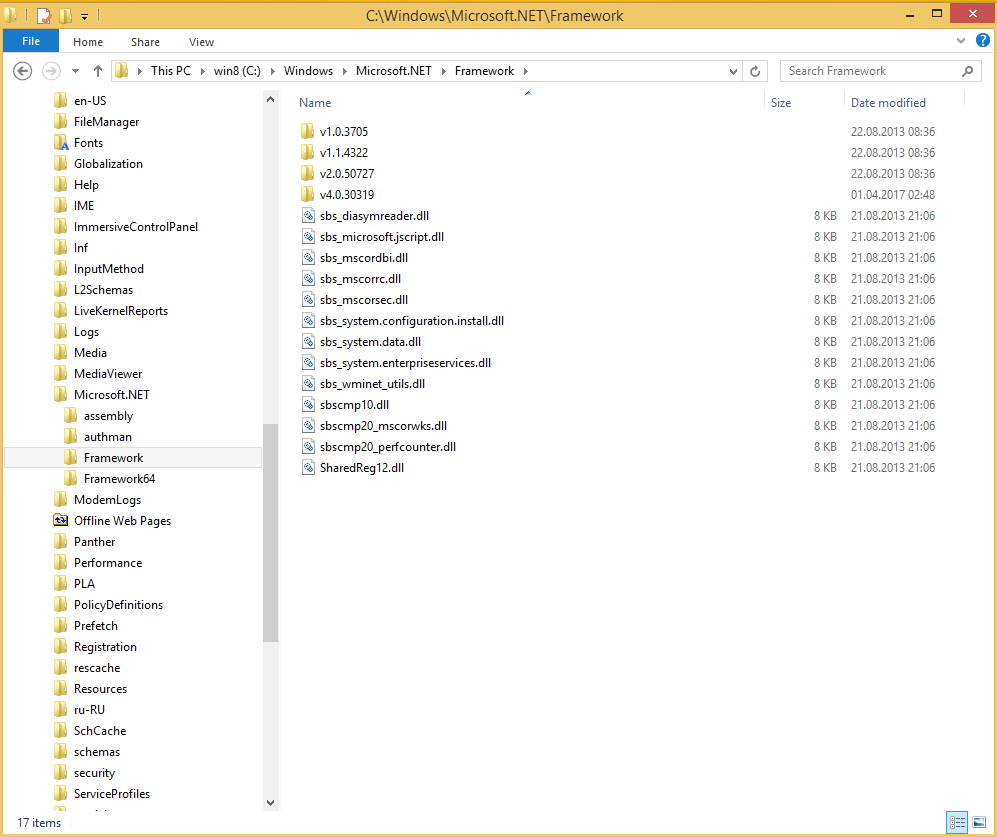This screenshot has height=837, width=997.
Task: Refresh the Framework folder view
Action: tap(756, 71)
